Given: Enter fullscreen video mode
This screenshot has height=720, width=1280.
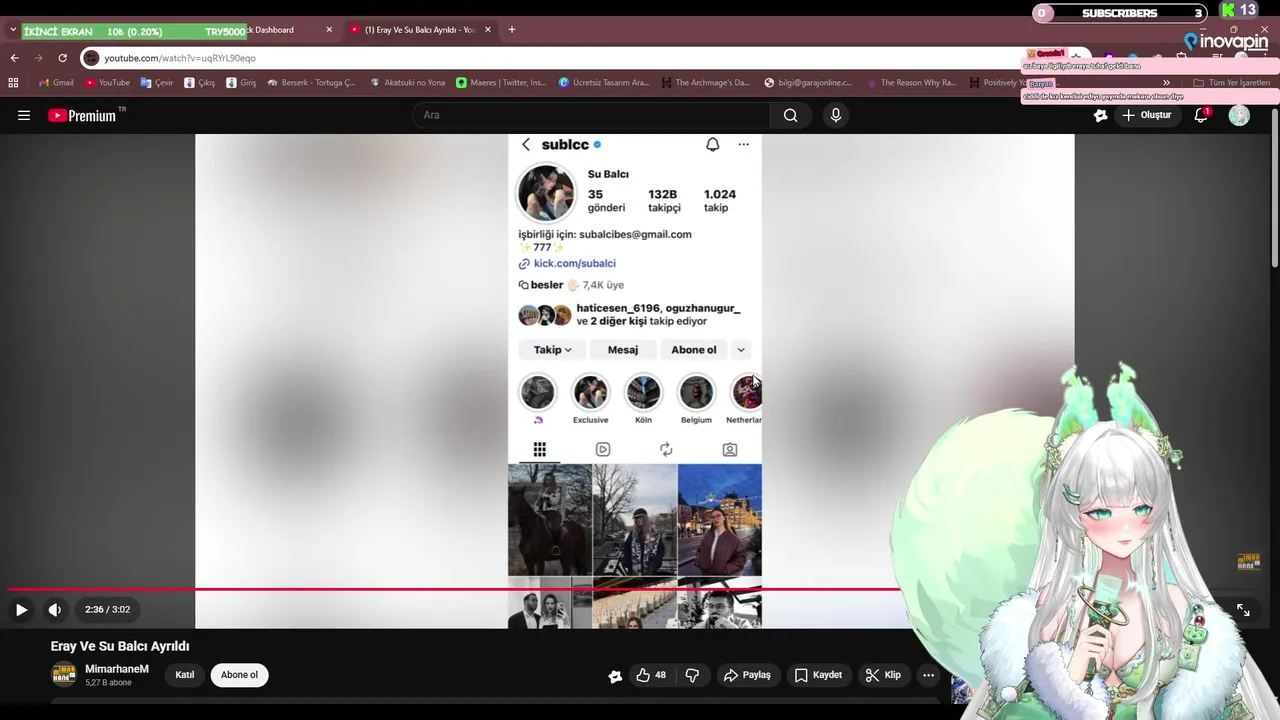Looking at the screenshot, I should (x=1243, y=609).
